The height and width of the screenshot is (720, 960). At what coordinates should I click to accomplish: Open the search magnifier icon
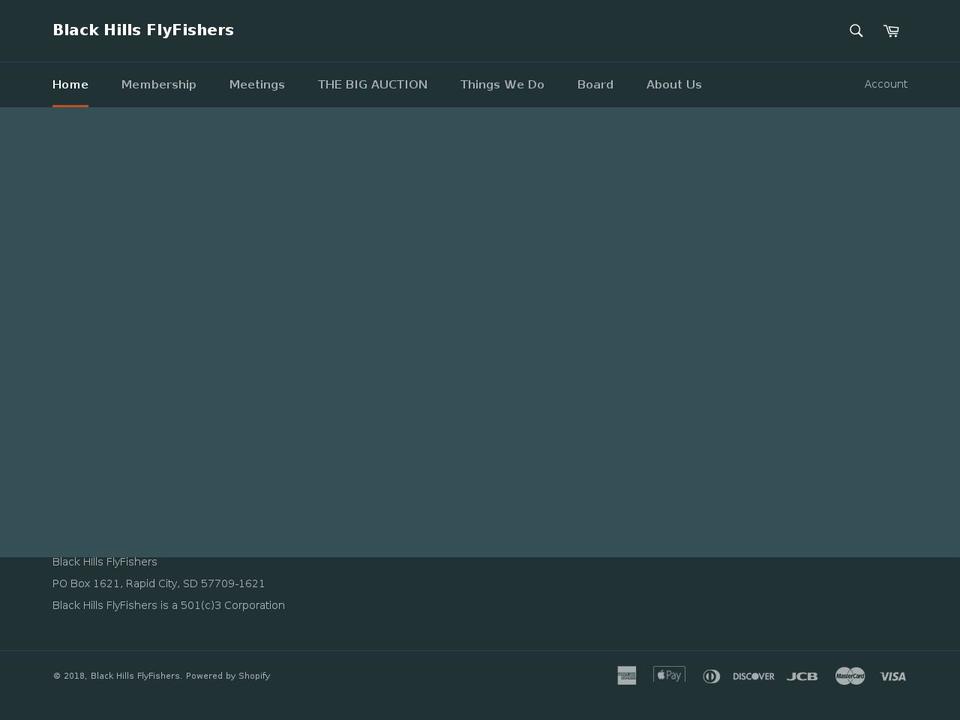tap(856, 31)
